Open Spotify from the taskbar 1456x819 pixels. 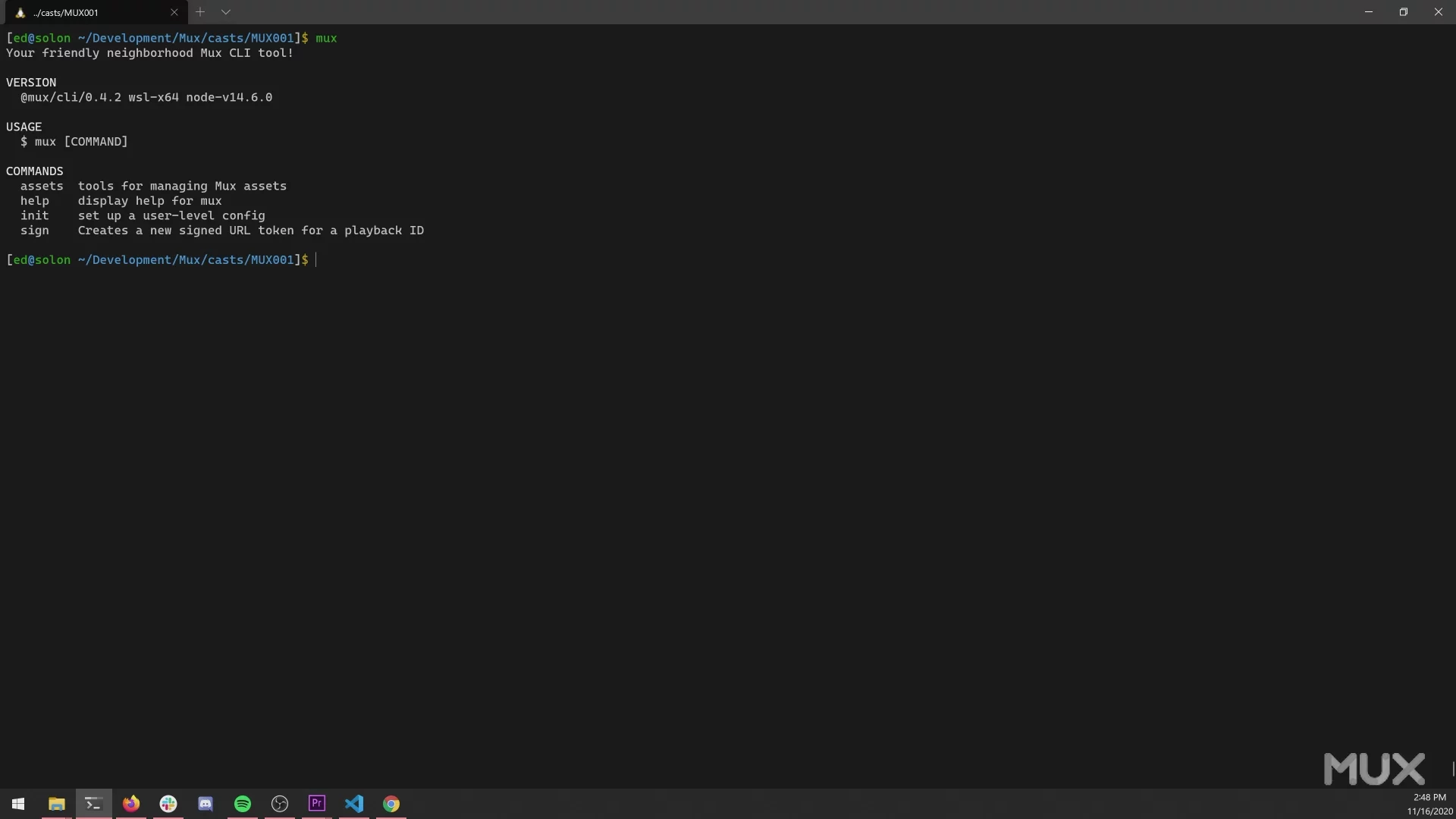coord(243,804)
